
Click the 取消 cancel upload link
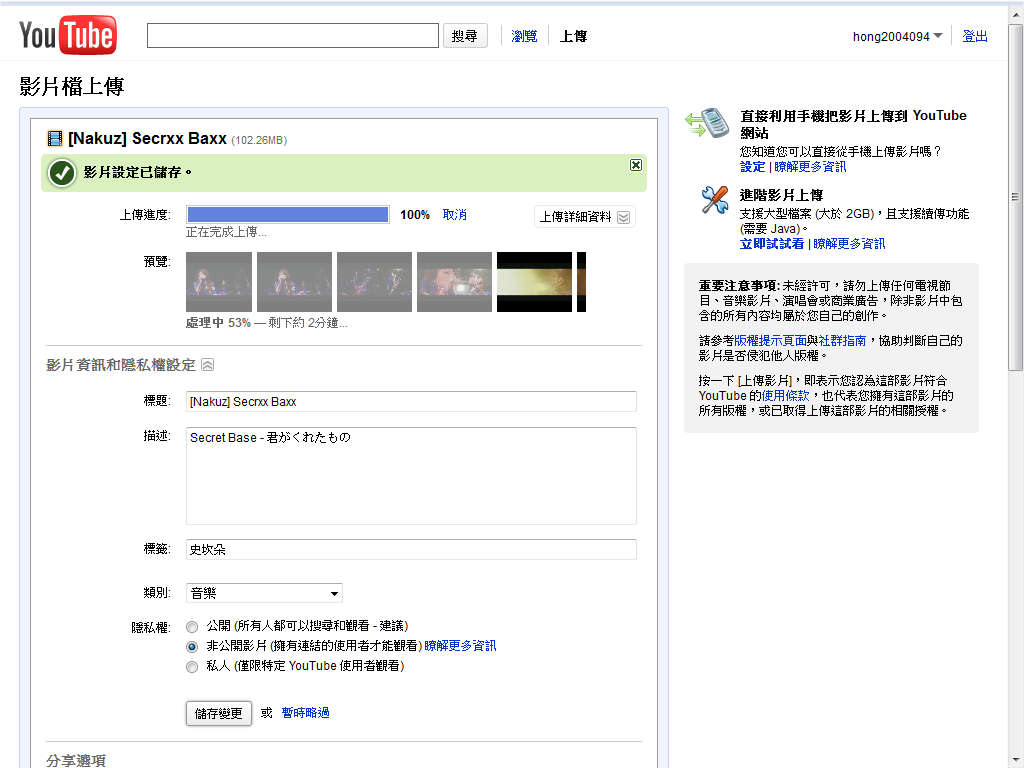454,215
